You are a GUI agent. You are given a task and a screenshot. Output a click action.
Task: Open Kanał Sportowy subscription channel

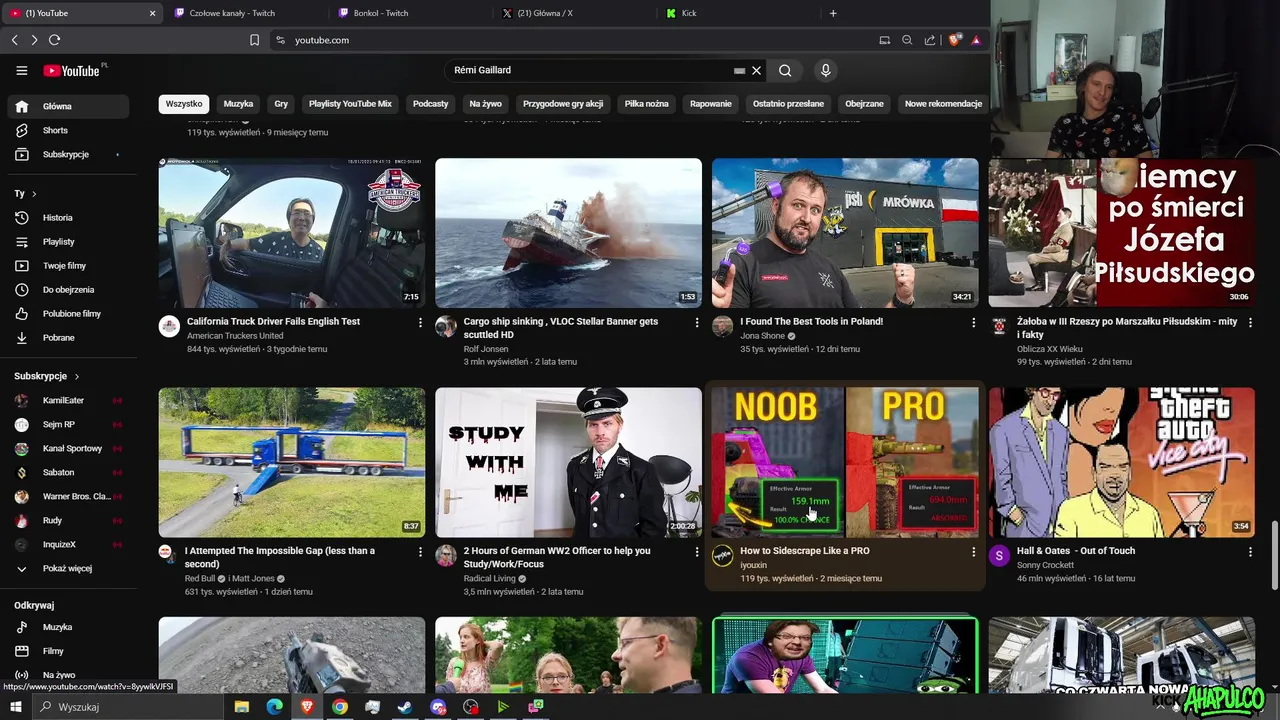(68, 448)
